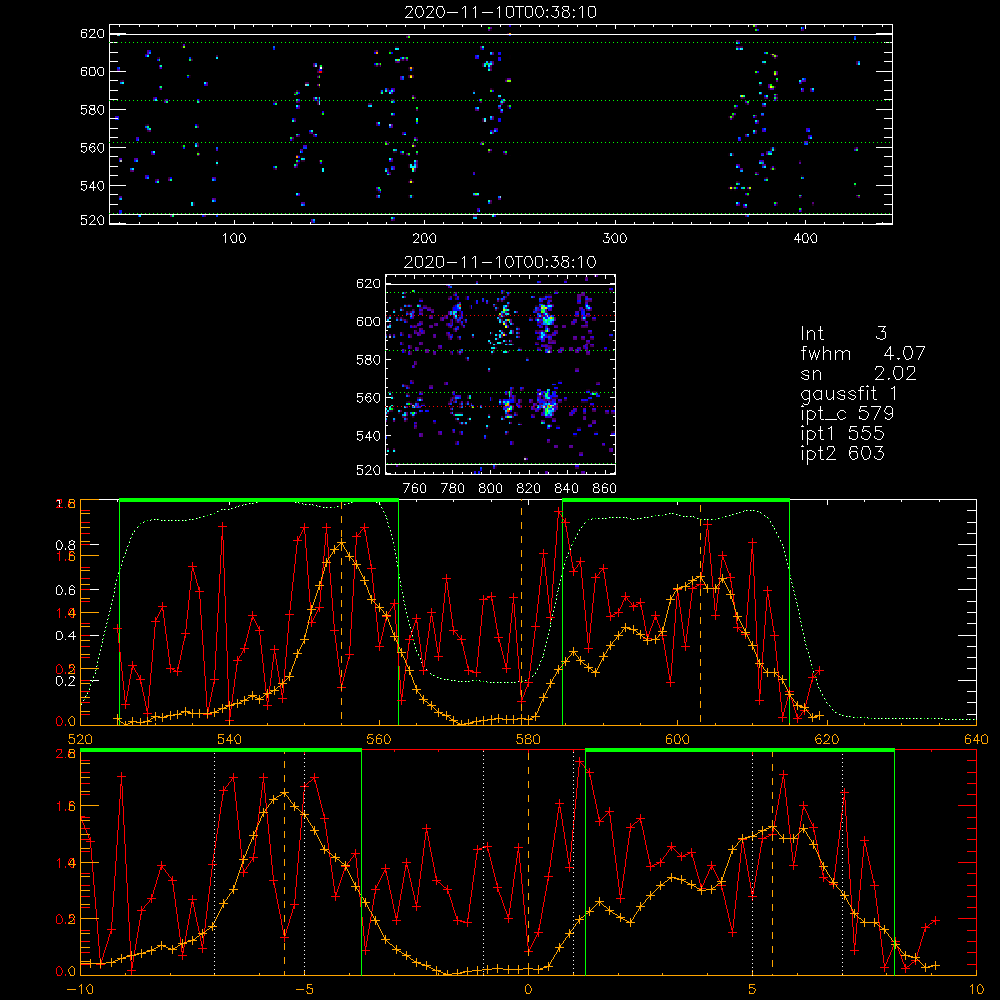1000x1000 pixels.
Task: Click the right green bar atop profile plot
Action: (676, 500)
